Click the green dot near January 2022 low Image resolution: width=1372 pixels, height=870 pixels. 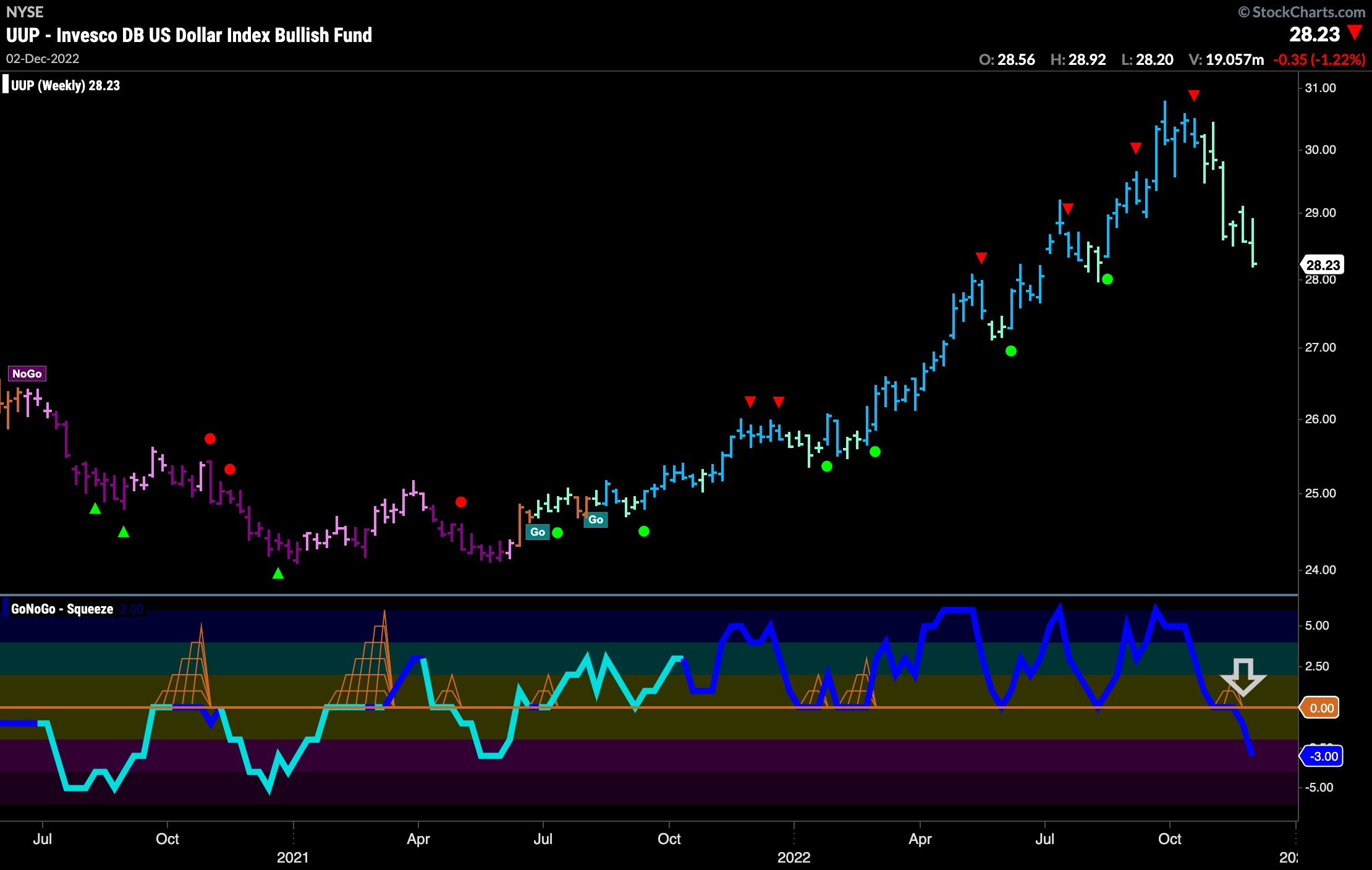click(x=827, y=467)
